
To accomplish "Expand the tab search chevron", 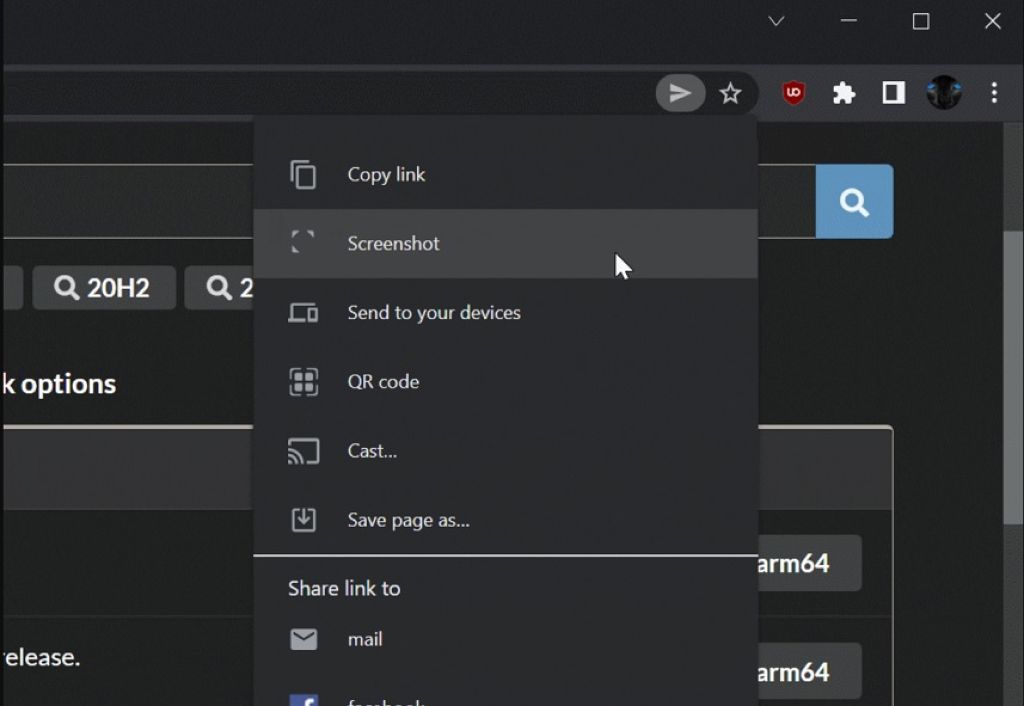I will [776, 21].
